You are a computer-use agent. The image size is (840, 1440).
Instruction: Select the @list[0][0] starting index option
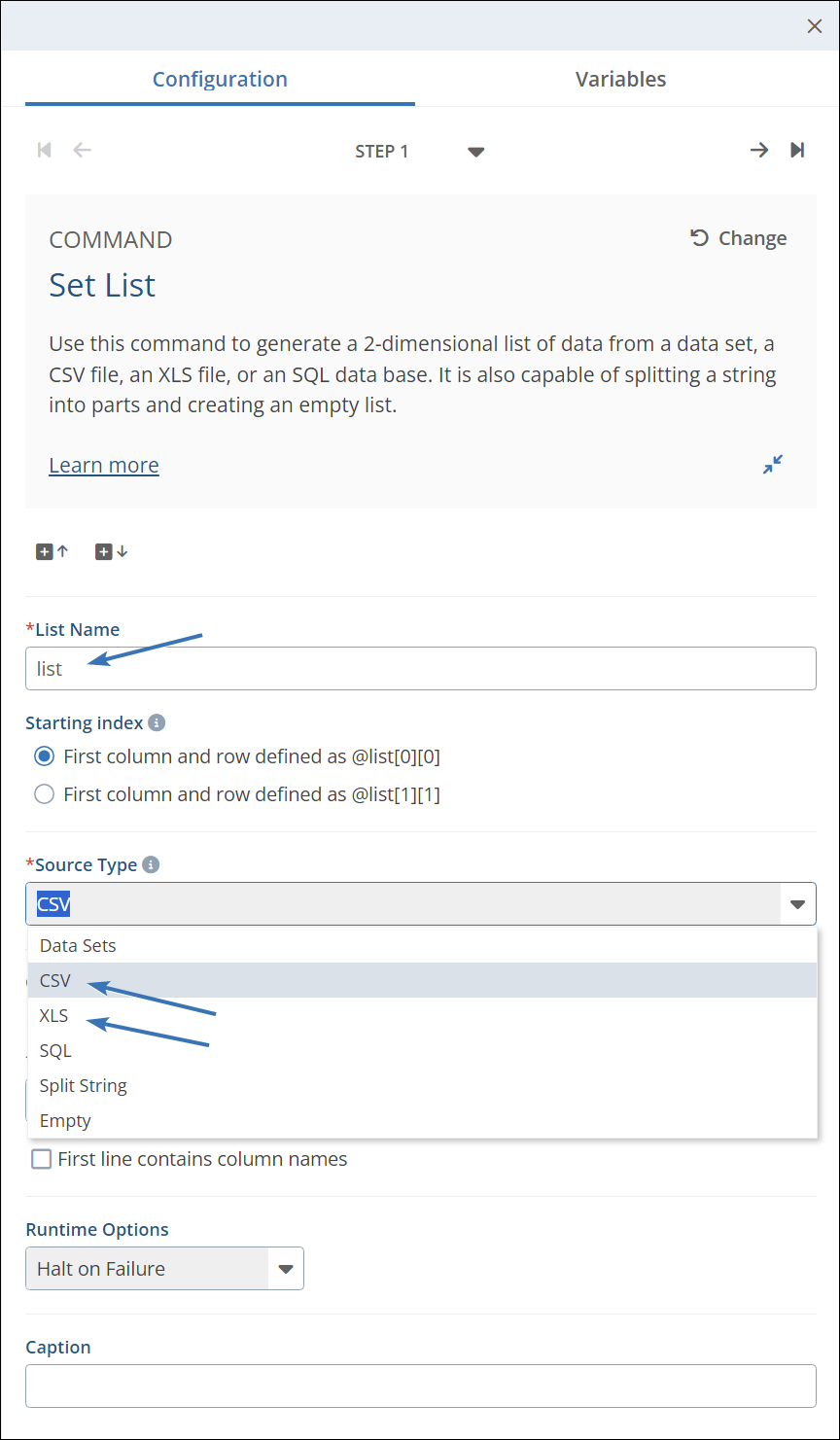(x=44, y=756)
